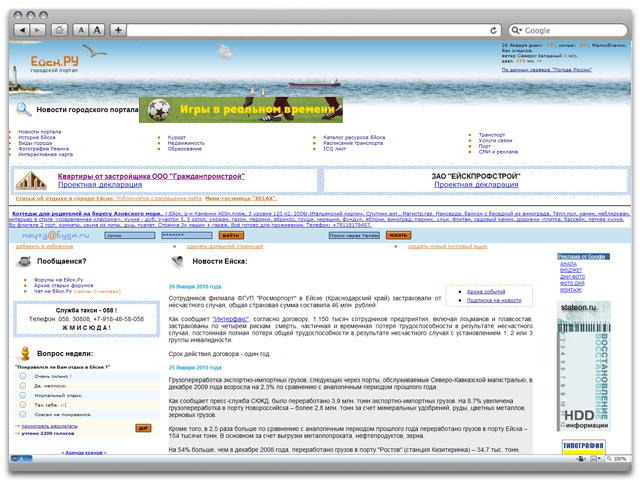Go back with the browser back arrow
Image resolution: width=640 pixels, height=480 pixels.
point(22,30)
